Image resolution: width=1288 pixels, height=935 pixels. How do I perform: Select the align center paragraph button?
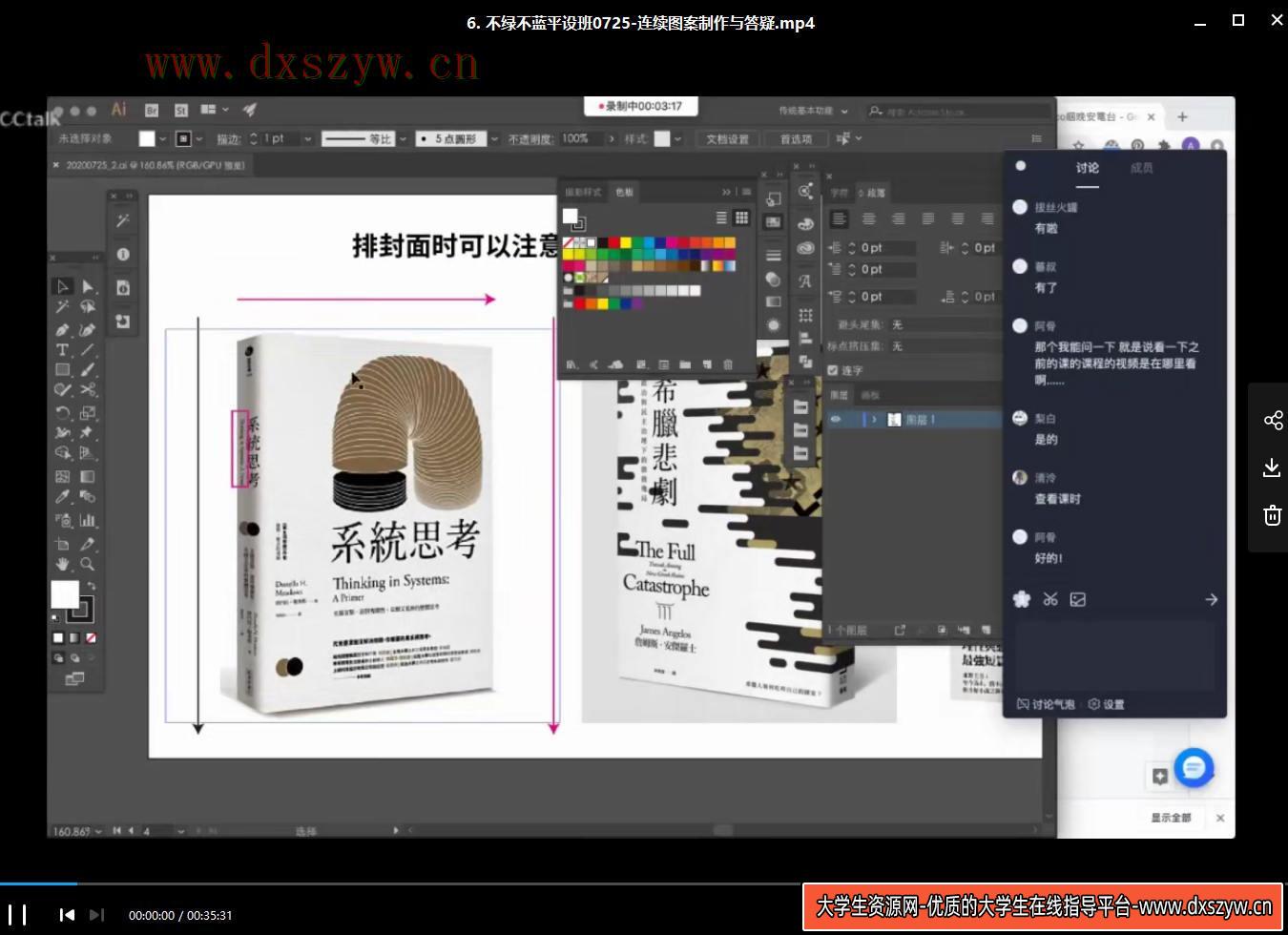(x=868, y=219)
